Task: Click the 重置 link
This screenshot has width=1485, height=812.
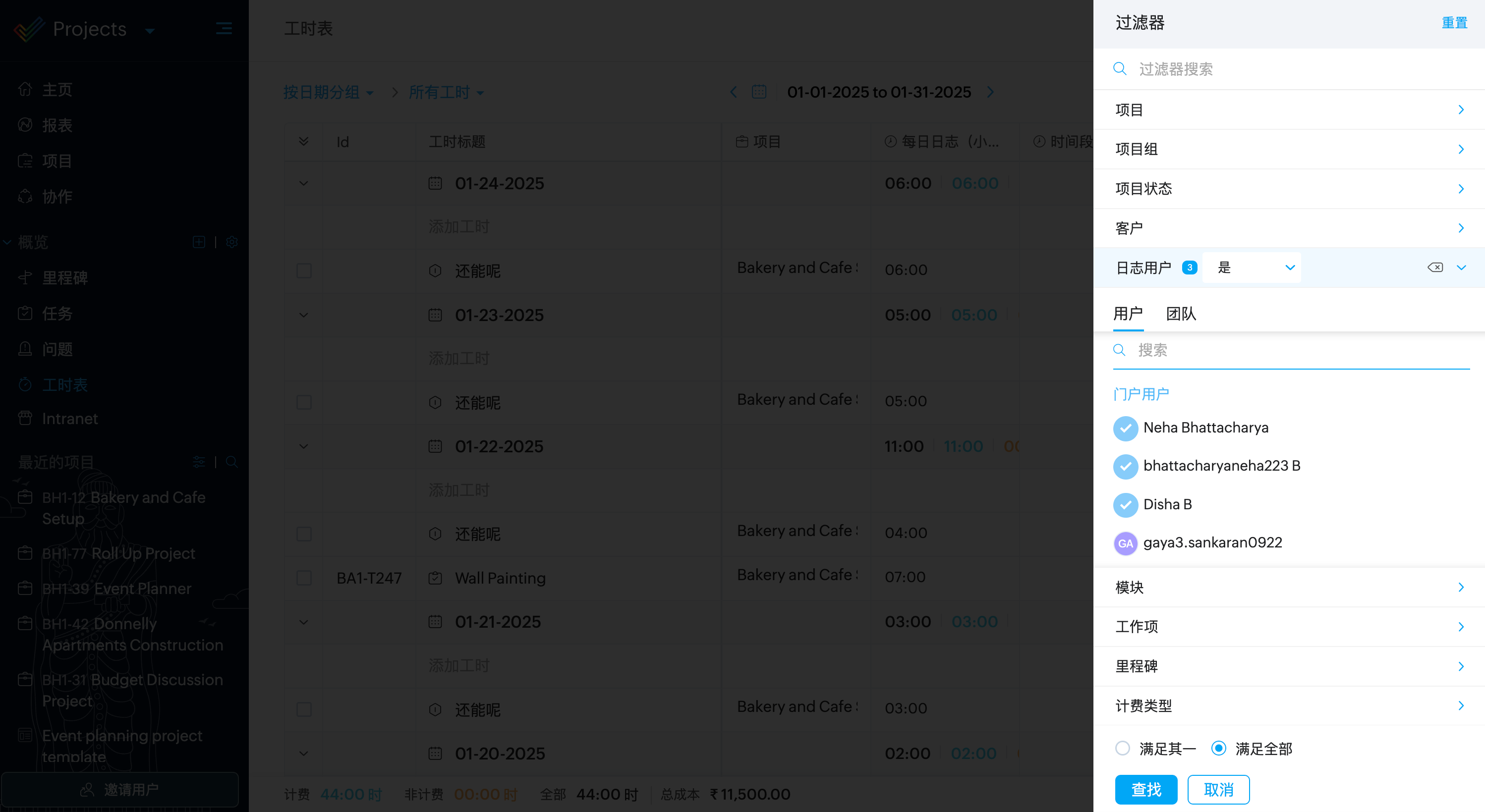Action: click(x=1454, y=23)
